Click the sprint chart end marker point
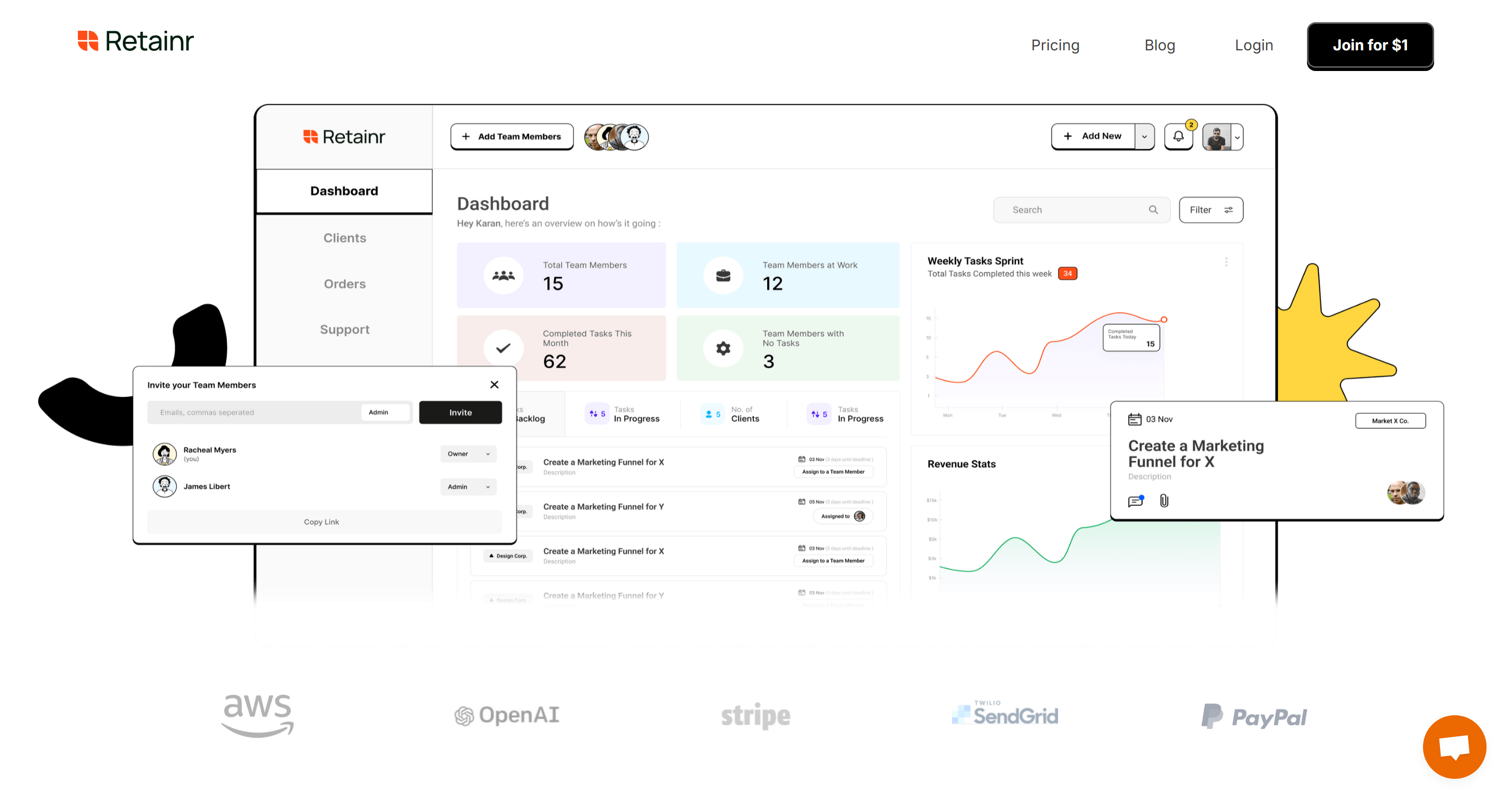The image size is (1512, 800). (x=1163, y=319)
